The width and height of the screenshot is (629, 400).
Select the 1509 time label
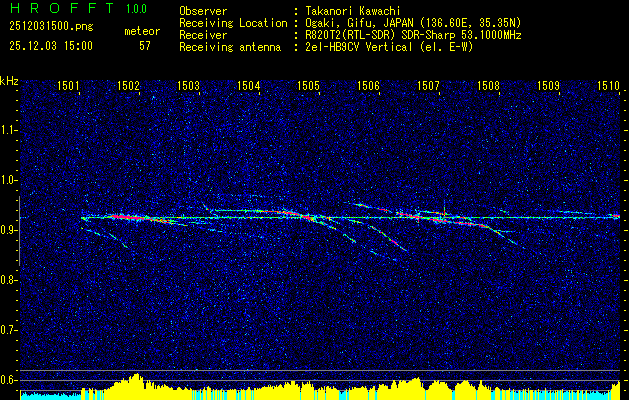(x=548, y=85)
